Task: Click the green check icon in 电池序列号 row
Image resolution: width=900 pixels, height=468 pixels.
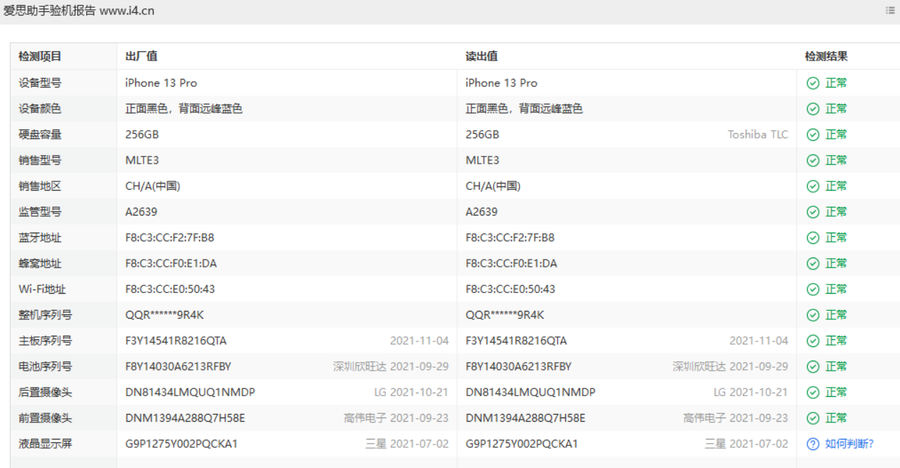Action: click(813, 367)
